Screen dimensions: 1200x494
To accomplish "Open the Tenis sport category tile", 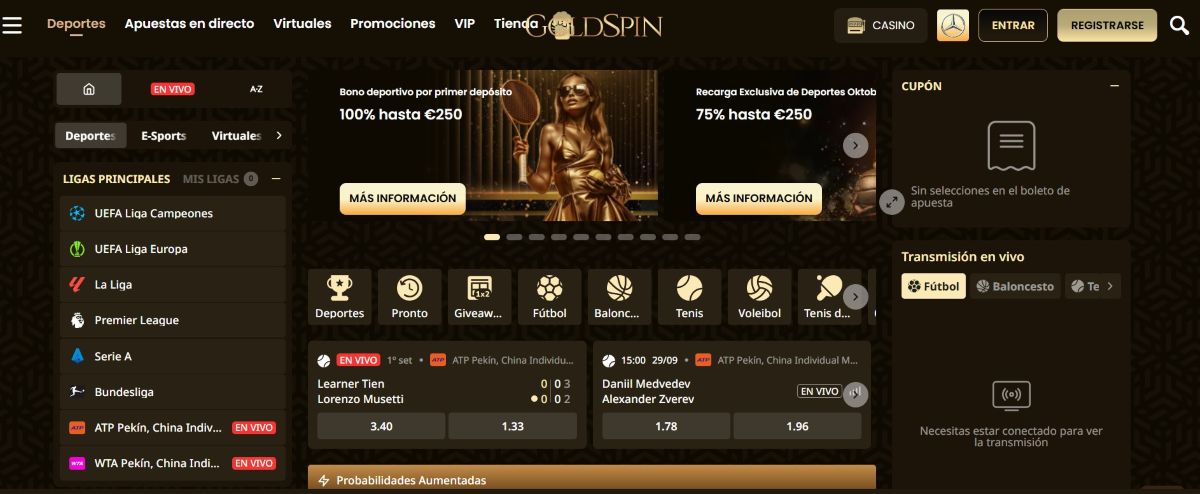I will click(x=689, y=297).
